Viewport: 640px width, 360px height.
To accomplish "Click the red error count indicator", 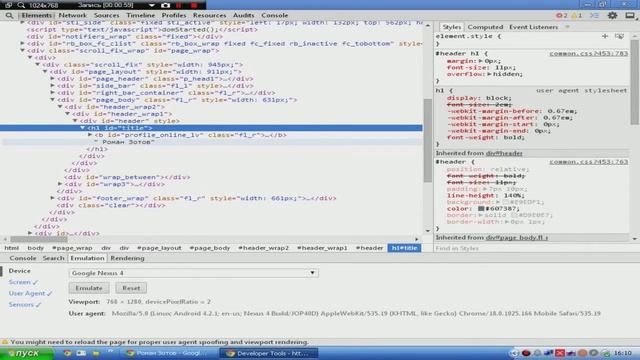I will click(562, 16).
